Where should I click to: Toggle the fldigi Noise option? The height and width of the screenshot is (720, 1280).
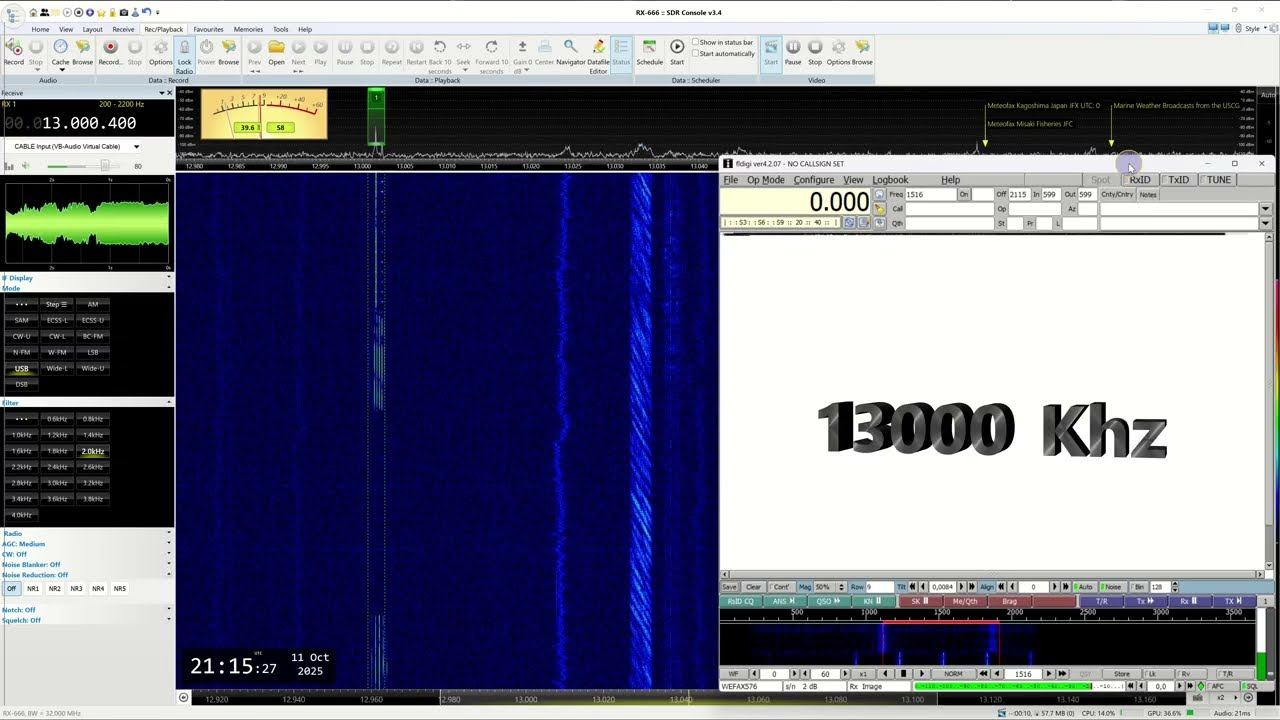[1111, 587]
